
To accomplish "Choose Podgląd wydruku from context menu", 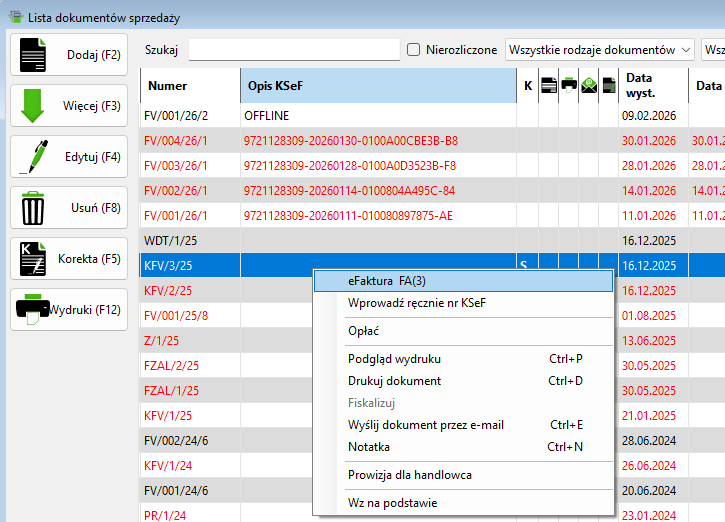I will pos(394,359).
